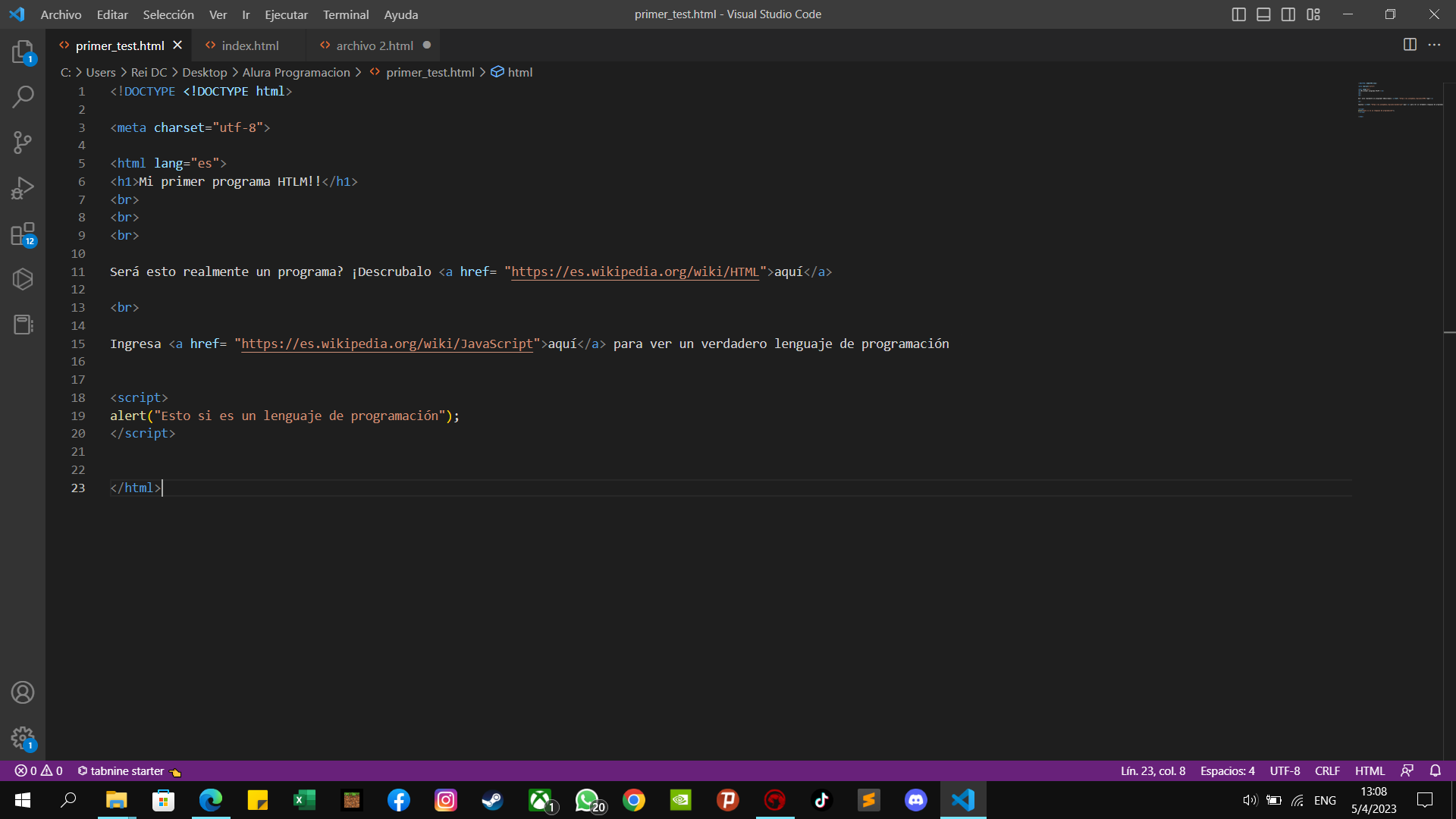Click Split Editor Right icon

1410,45
